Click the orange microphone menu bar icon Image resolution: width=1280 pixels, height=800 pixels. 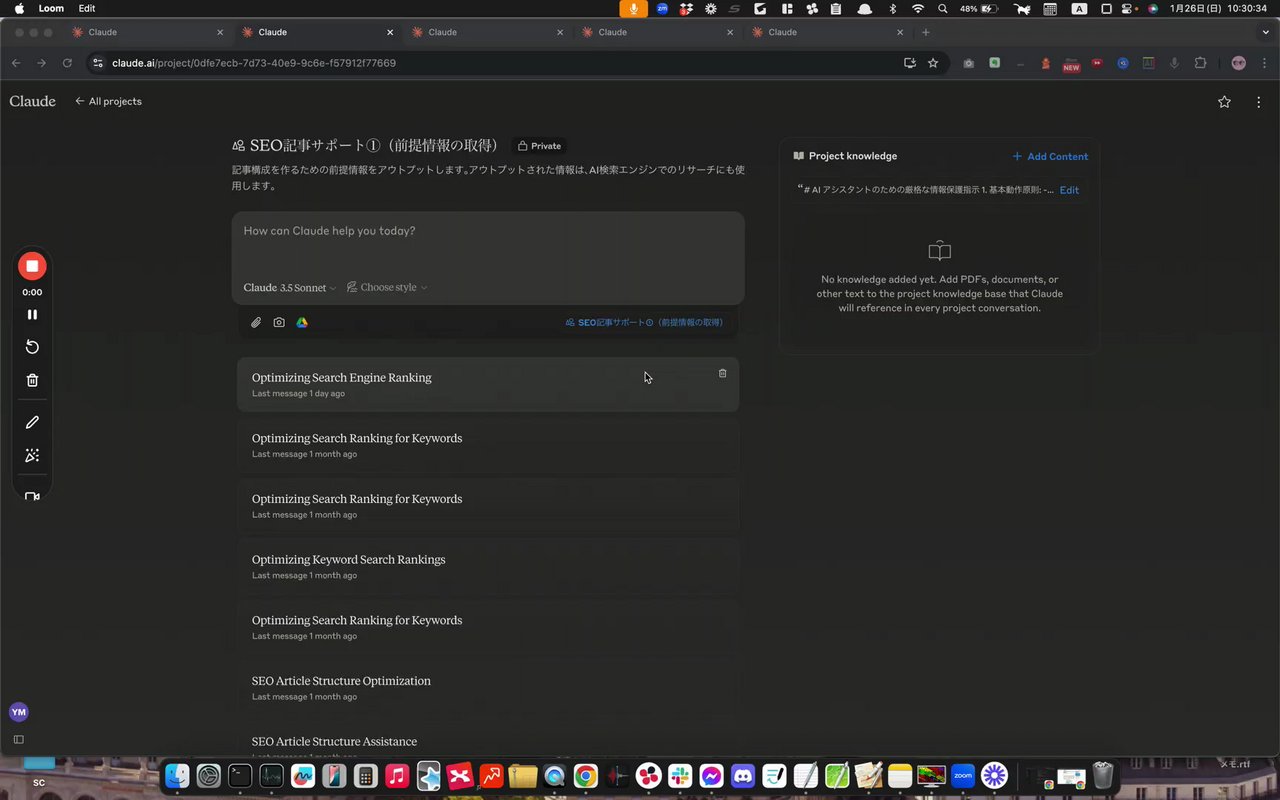633,8
